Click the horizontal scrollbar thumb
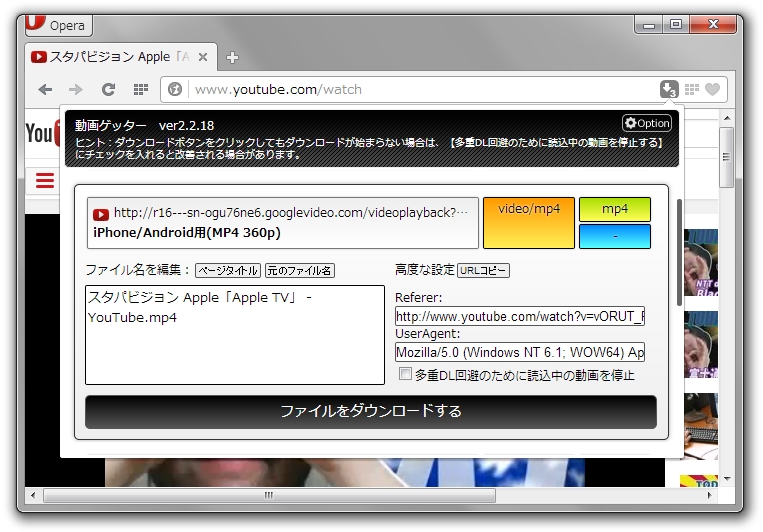Image resolution: width=763 pixels, height=532 pixels. [x=269, y=495]
